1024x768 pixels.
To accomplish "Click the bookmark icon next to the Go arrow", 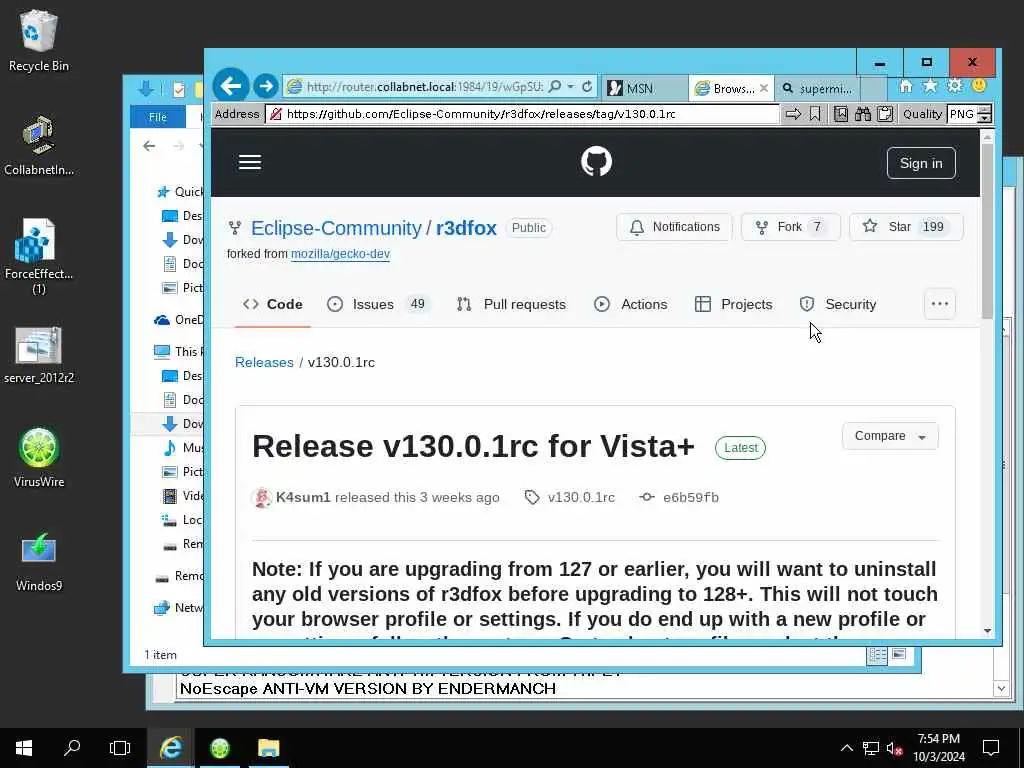I will coord(815,114).
